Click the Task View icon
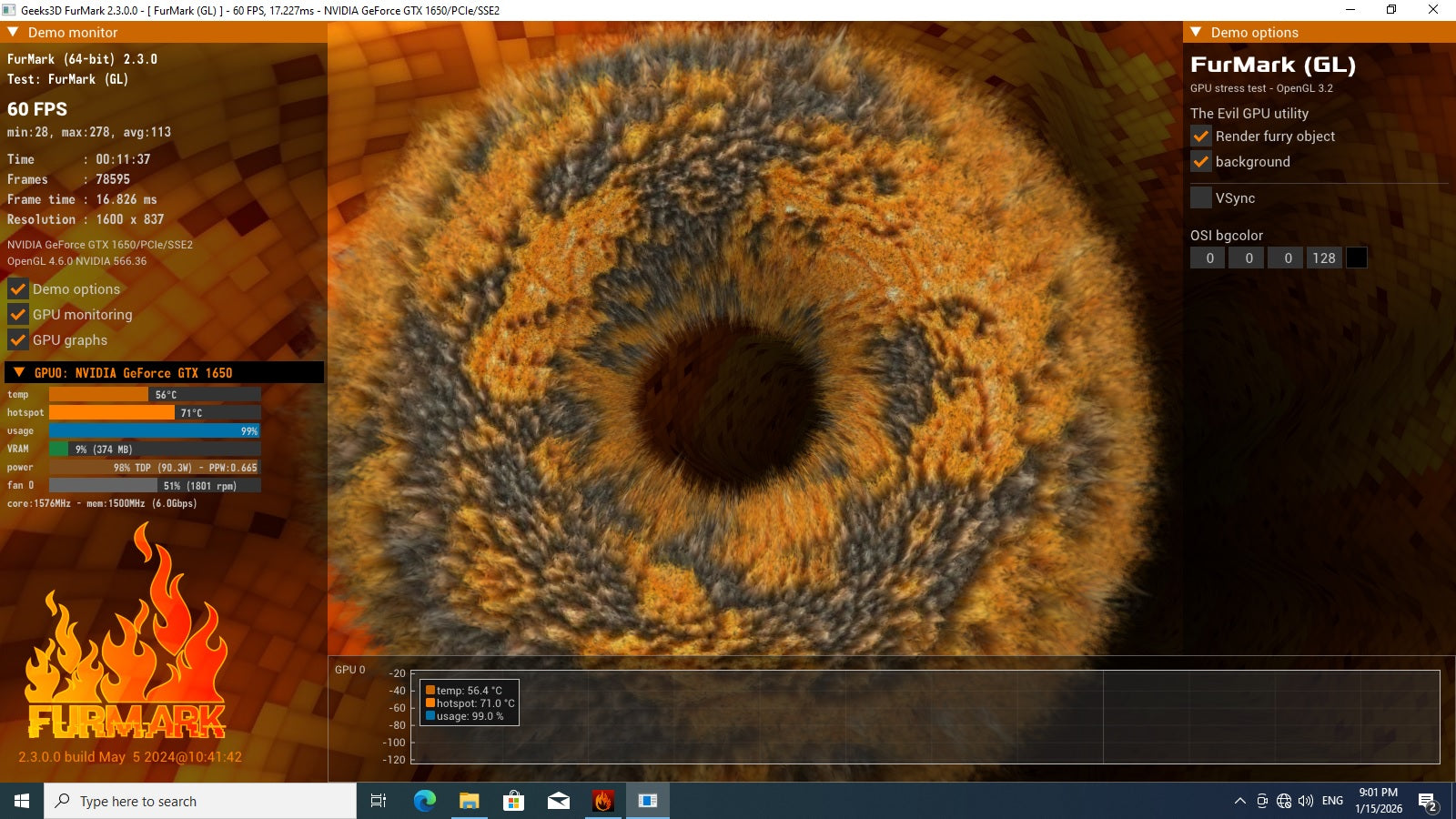Viewport: 1456px width, 819px height. [379, 801]
